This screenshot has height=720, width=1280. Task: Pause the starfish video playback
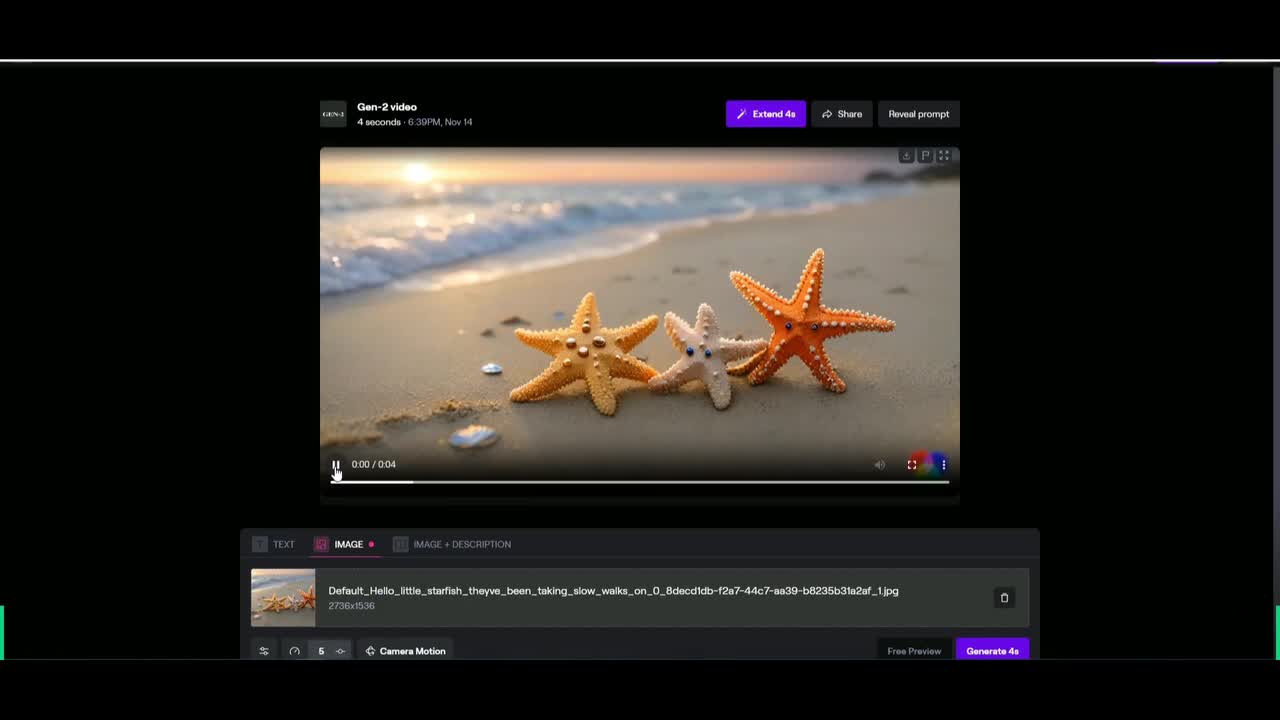(336, 465)
